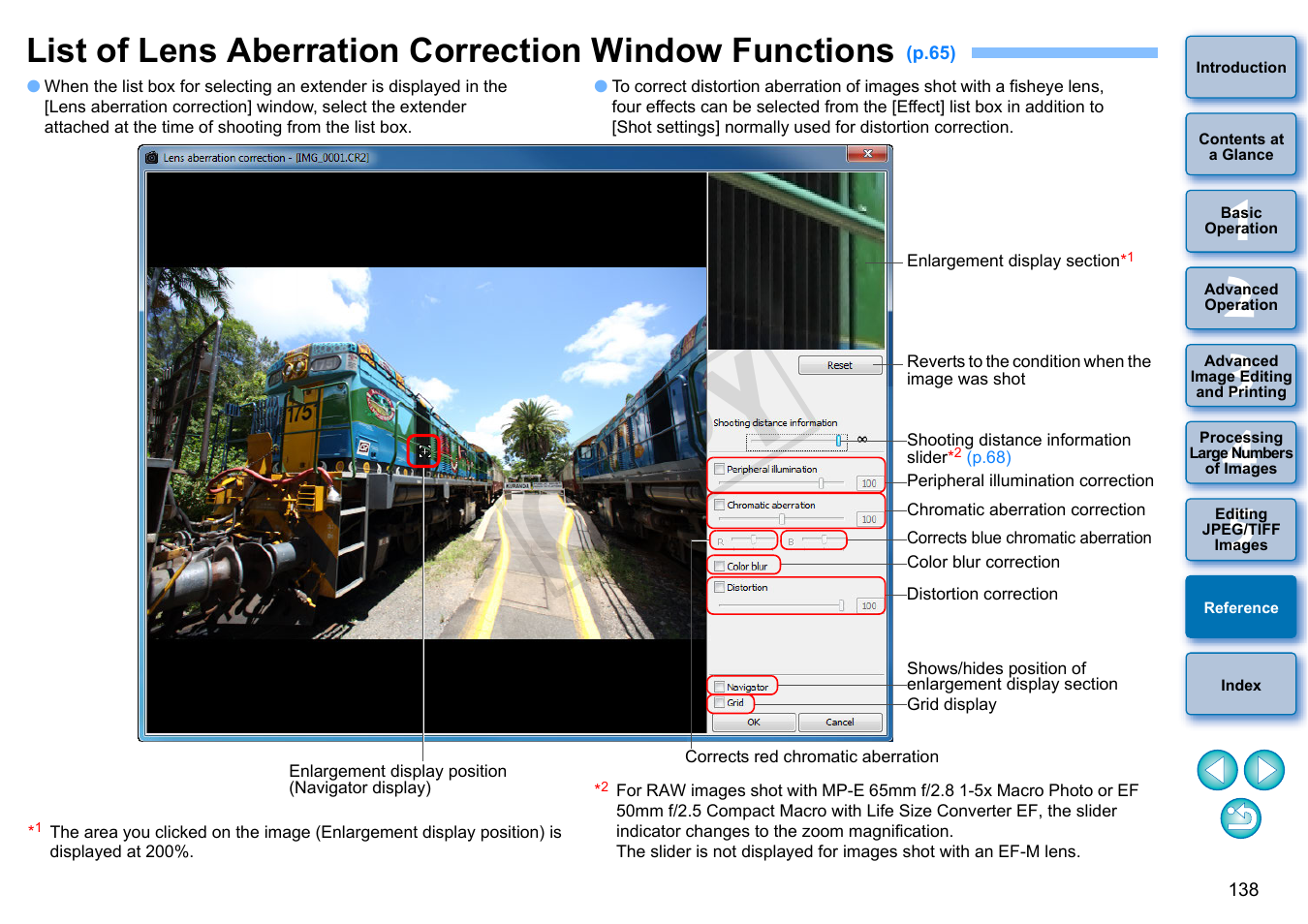This screenshot has height=924, width=1308.
Task: Click the Cancel button in dialog
Action: [839, 723]
